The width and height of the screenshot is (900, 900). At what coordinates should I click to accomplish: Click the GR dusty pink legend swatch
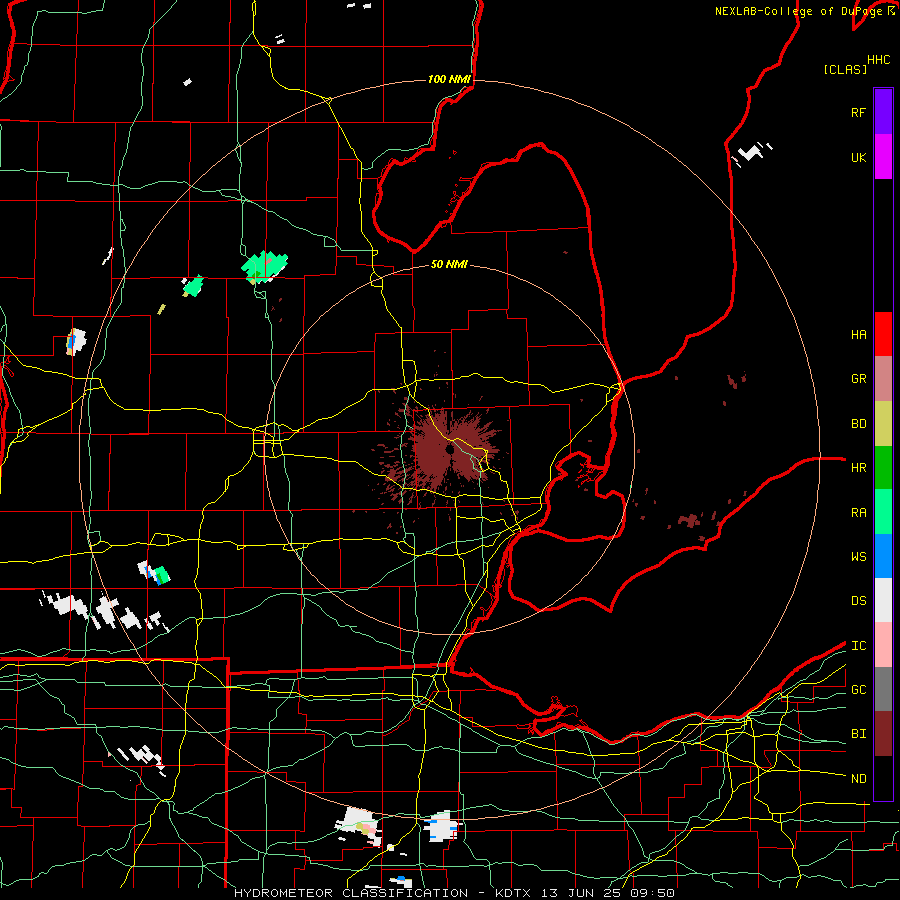coord(883,379)
